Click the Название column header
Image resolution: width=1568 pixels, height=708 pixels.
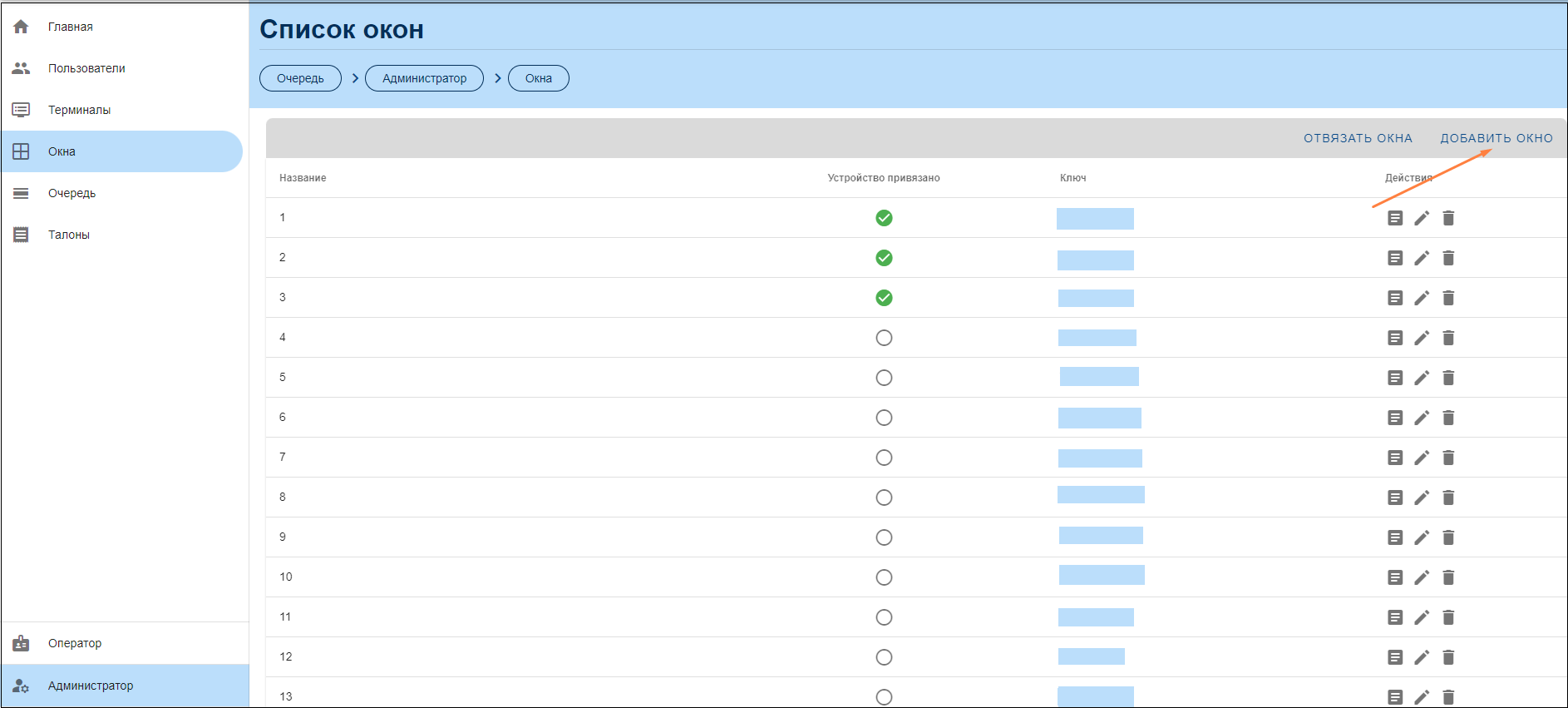pos(303,178)
